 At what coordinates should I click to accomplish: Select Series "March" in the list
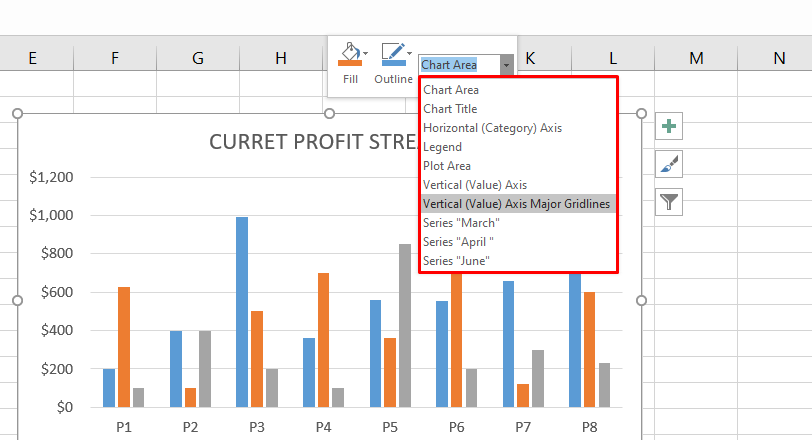tap(461, 223)
